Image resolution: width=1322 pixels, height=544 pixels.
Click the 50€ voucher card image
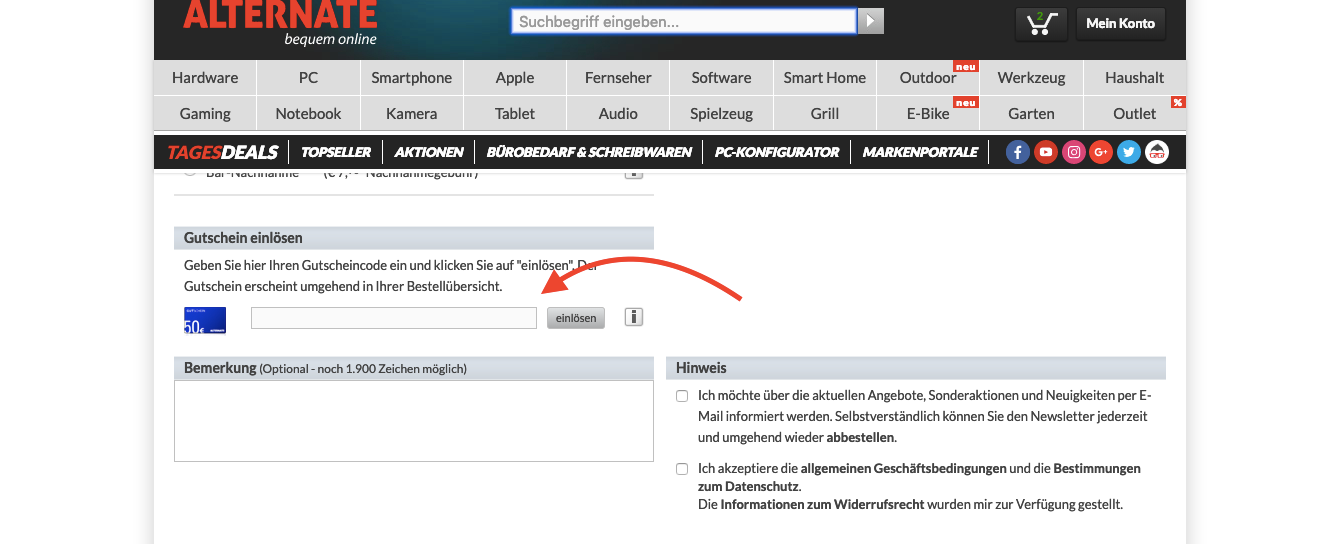click(205, 320)
